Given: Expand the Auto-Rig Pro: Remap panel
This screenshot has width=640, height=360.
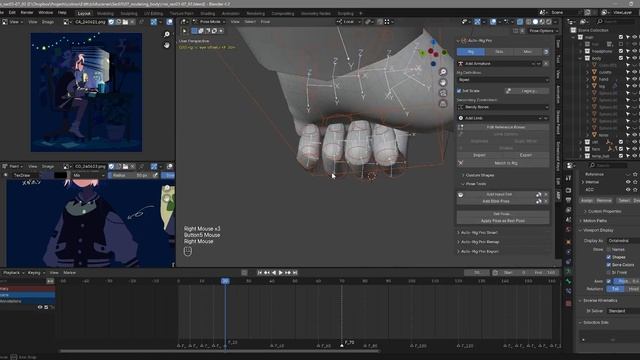Looking at the screenshot, I should tap(480, 242).
